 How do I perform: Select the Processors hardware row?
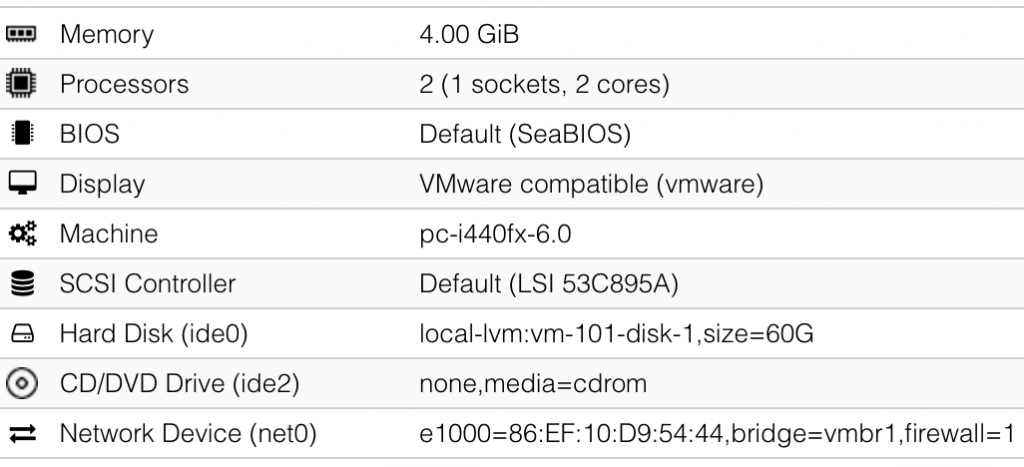coord(512,84)
